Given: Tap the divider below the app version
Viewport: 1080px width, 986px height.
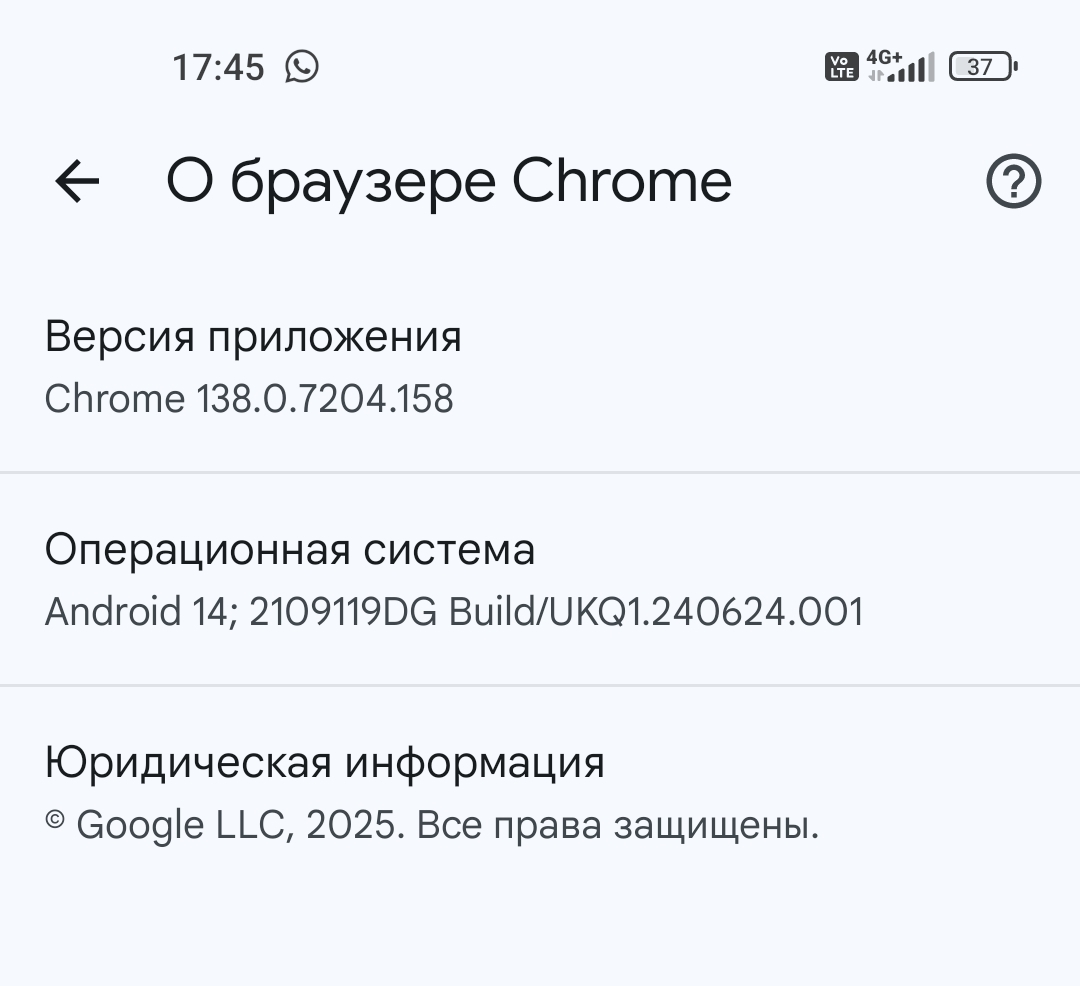Looking at the screenshot, I should click(540, 472).
